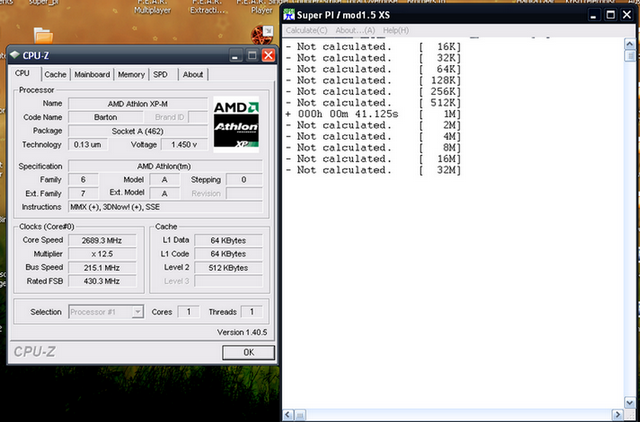Open the Help(H) menu in Super PI
640x422 pixels.
pyautogui.click(x=396, y=30)
